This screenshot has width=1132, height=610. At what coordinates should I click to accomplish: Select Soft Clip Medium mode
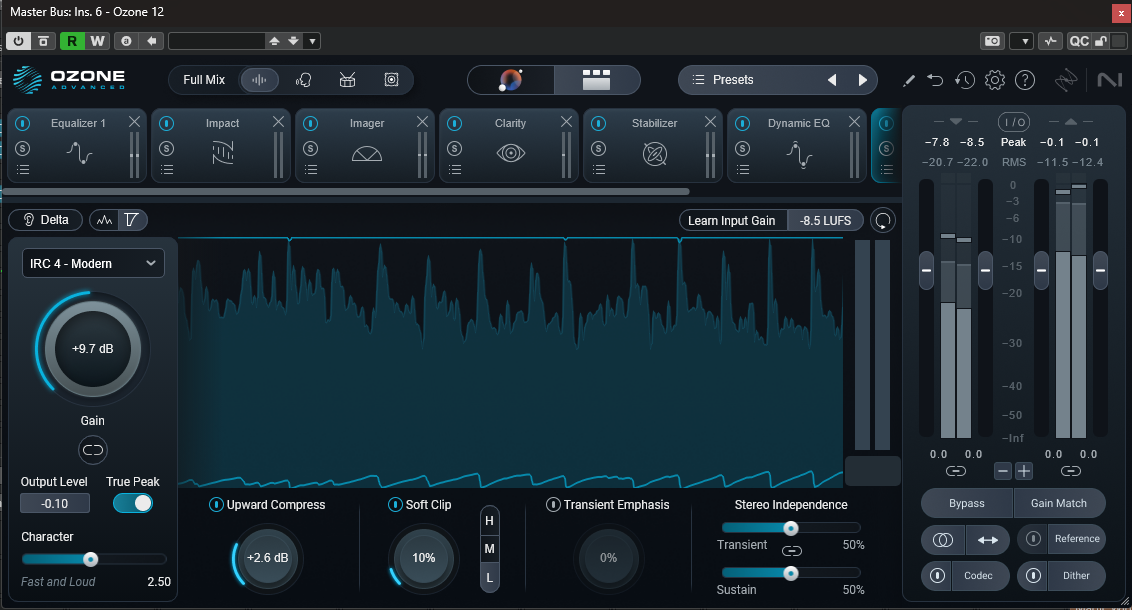click(x=489, y=549)
